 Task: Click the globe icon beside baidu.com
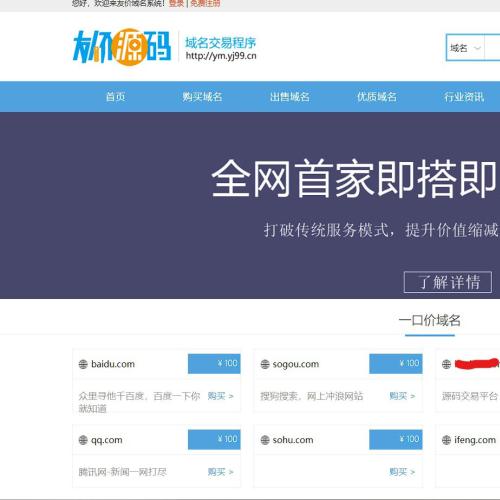click(x=83, y=364)
